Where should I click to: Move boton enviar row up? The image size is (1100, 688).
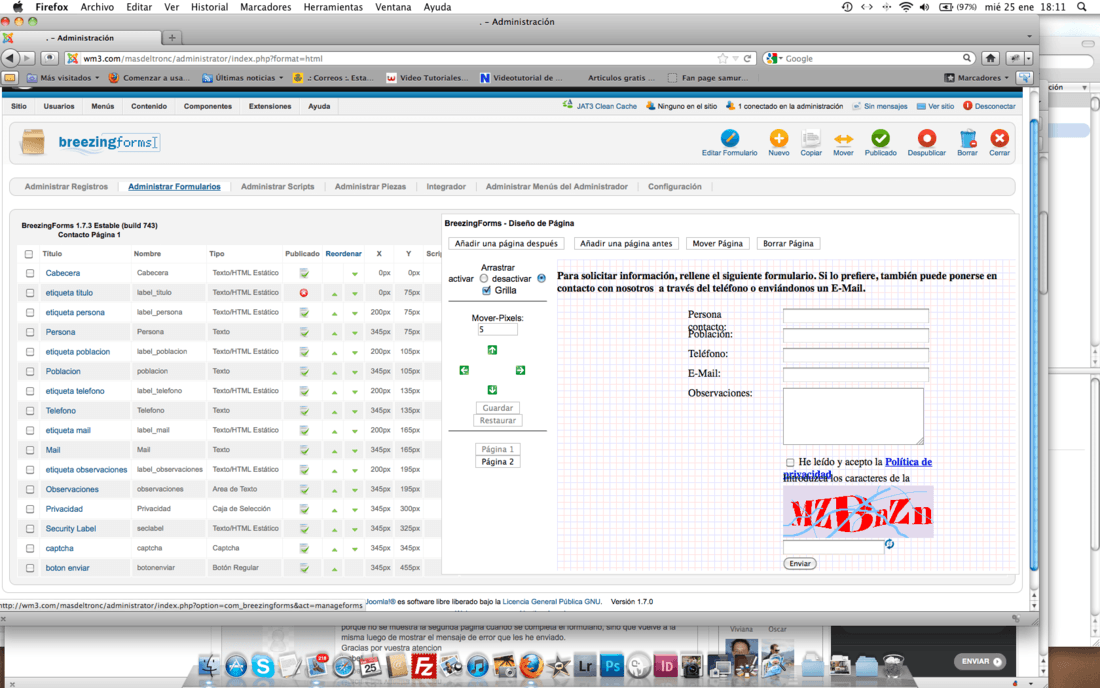coord(335,569)
